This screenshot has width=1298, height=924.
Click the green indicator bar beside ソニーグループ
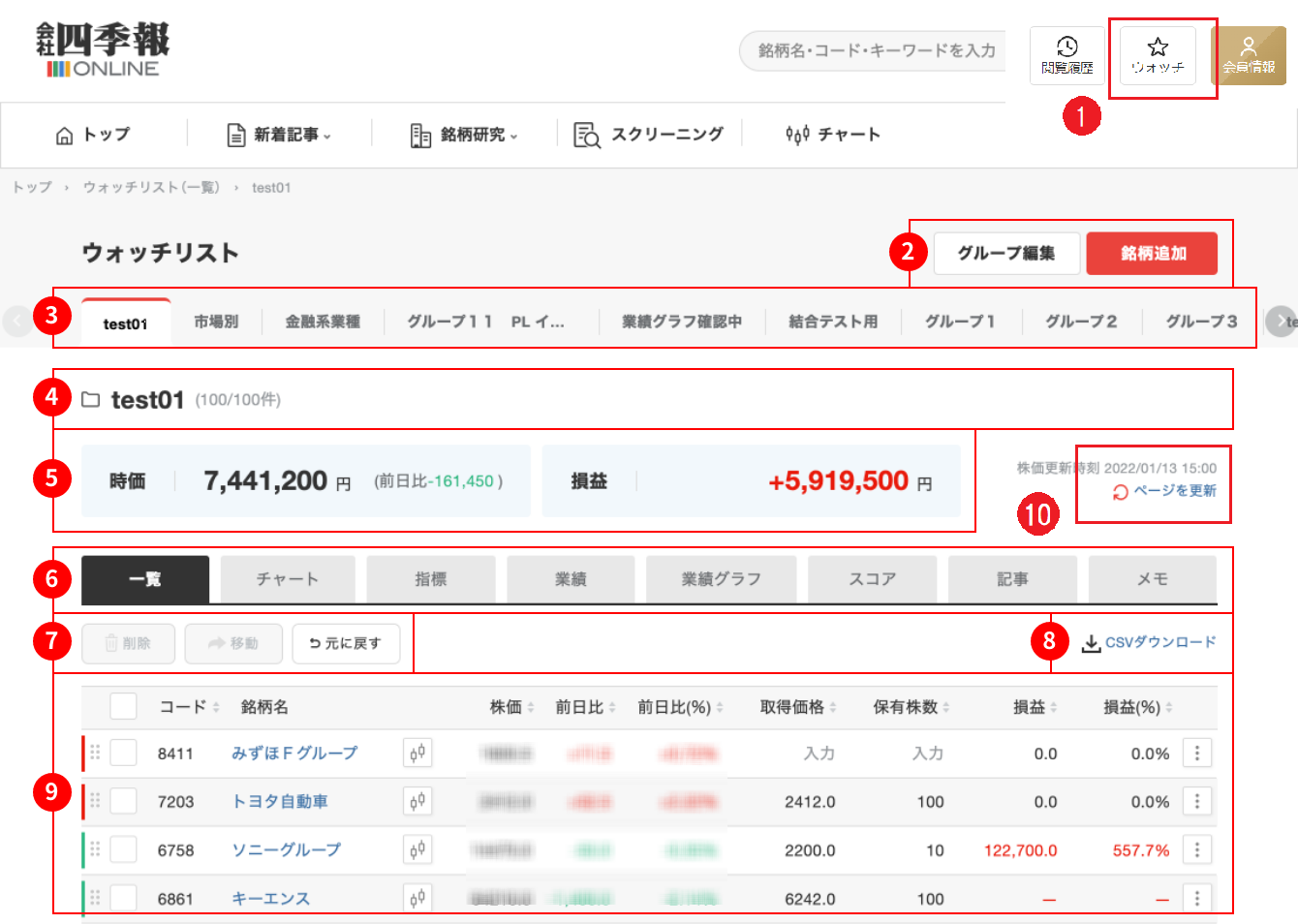[83, 849]
